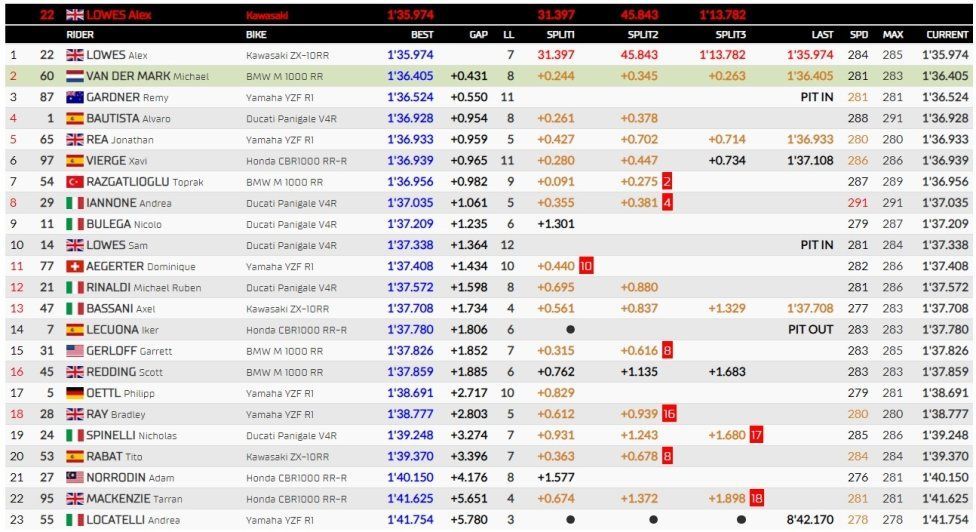Open rider name BAUTISTA Alvaro
This screenshot has width=976, height=532.
tap(128, 119)
